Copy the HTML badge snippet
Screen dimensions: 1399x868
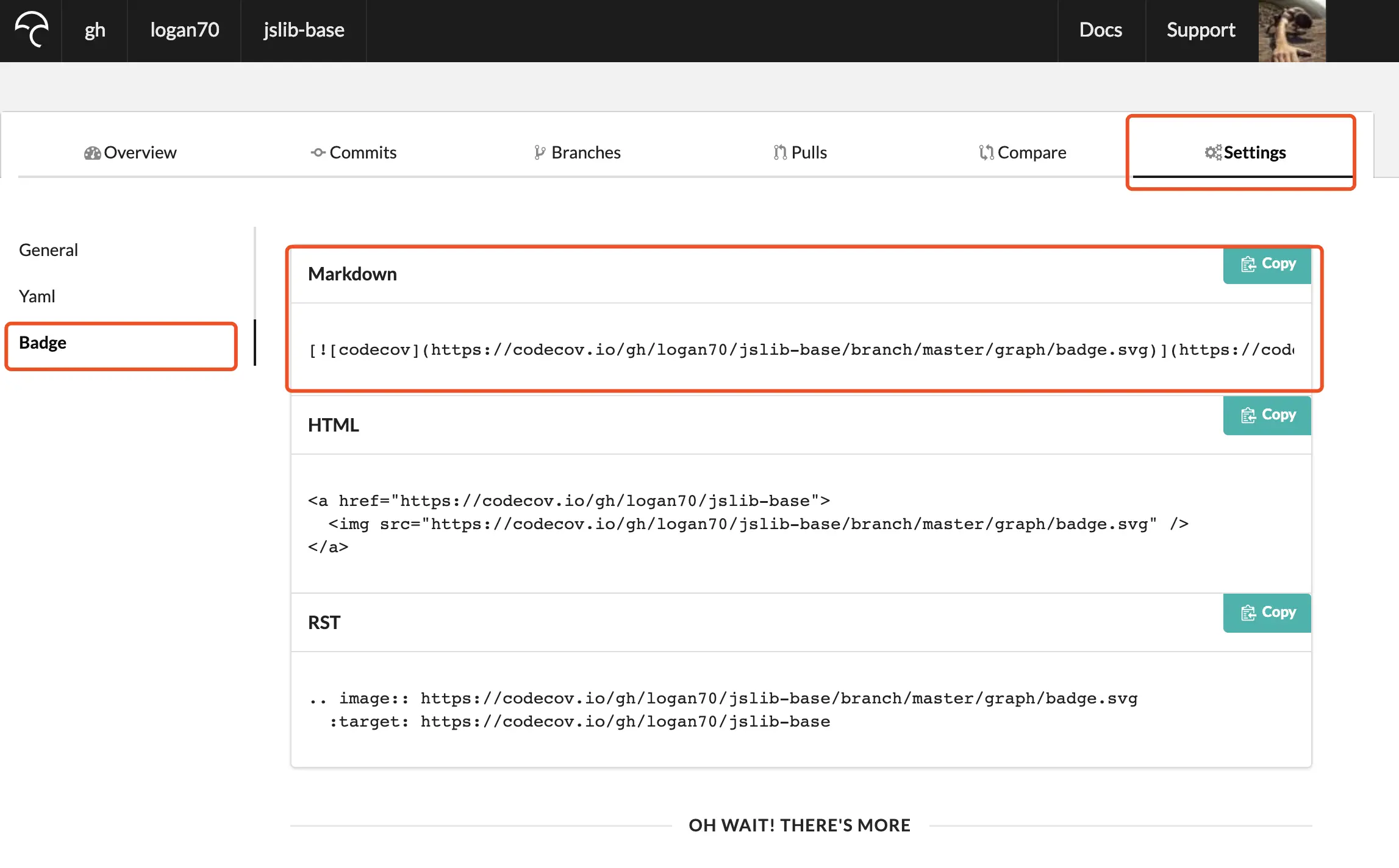tap(1267, 415)
